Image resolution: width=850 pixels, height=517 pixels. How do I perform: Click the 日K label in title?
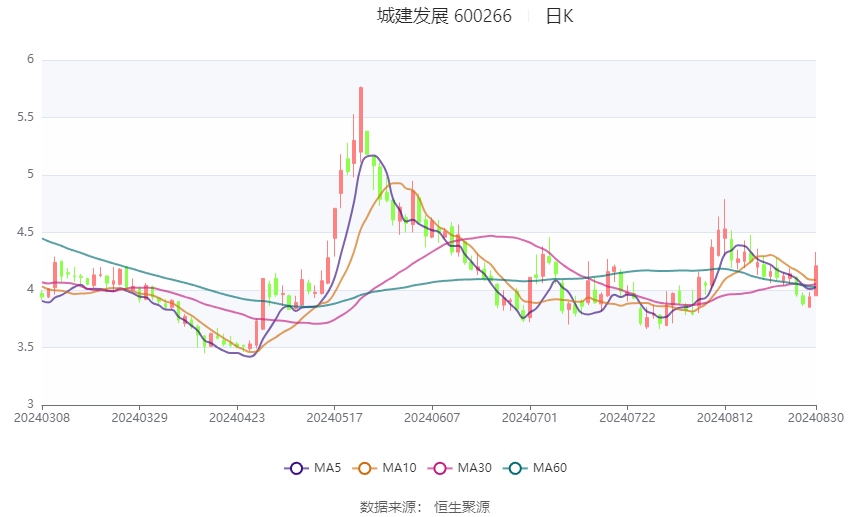coord(559,16)
